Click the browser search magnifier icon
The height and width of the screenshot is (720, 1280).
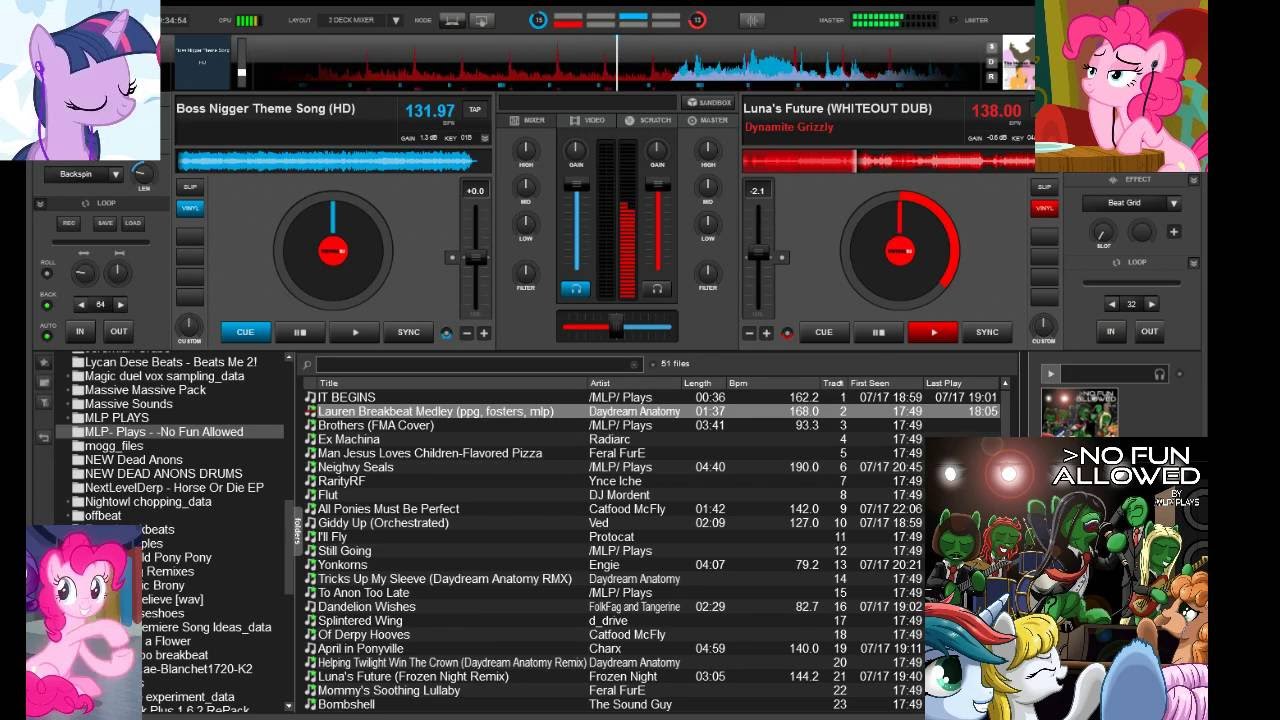pyautogui.click(x=308, y=365)
